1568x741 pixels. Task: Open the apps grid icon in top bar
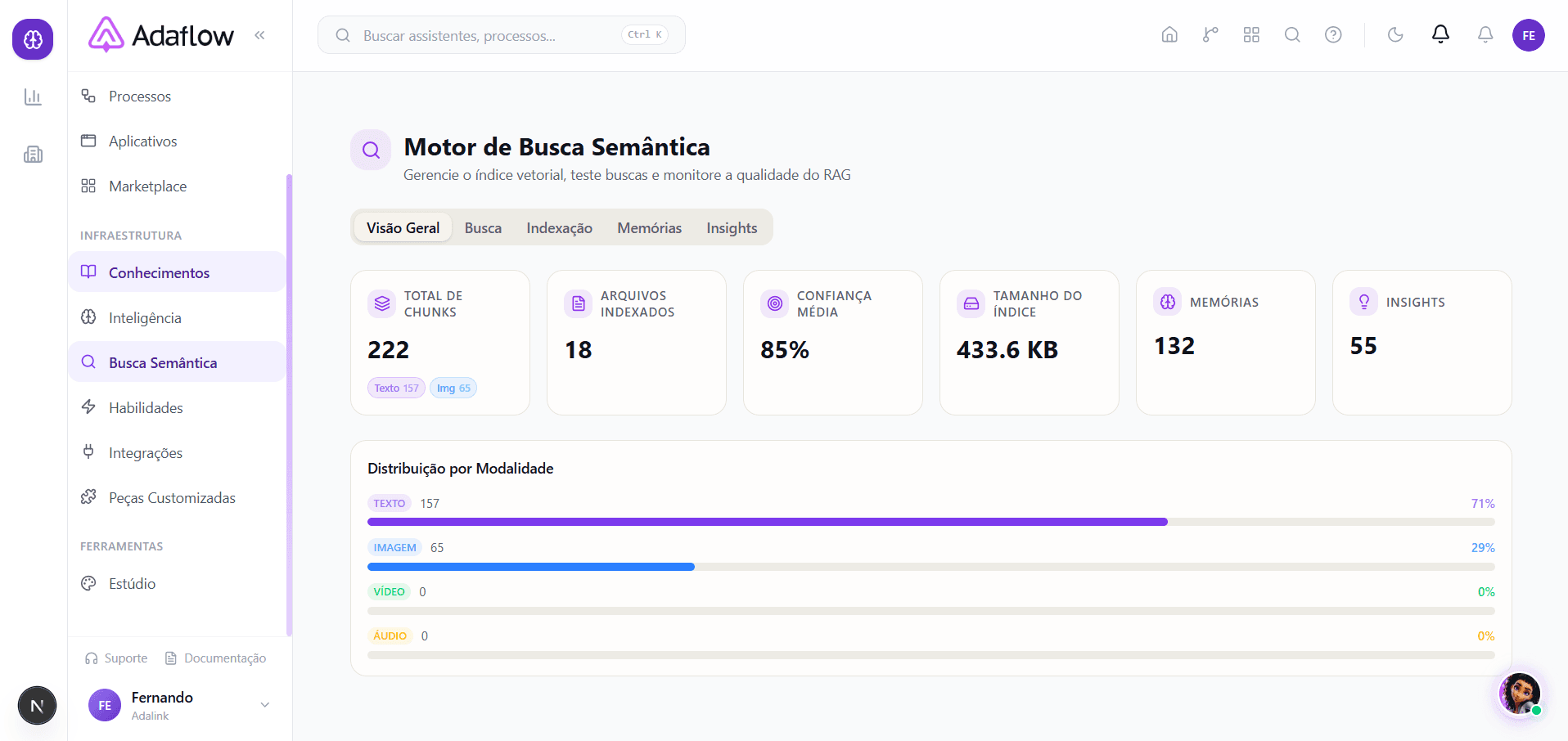1251,34
